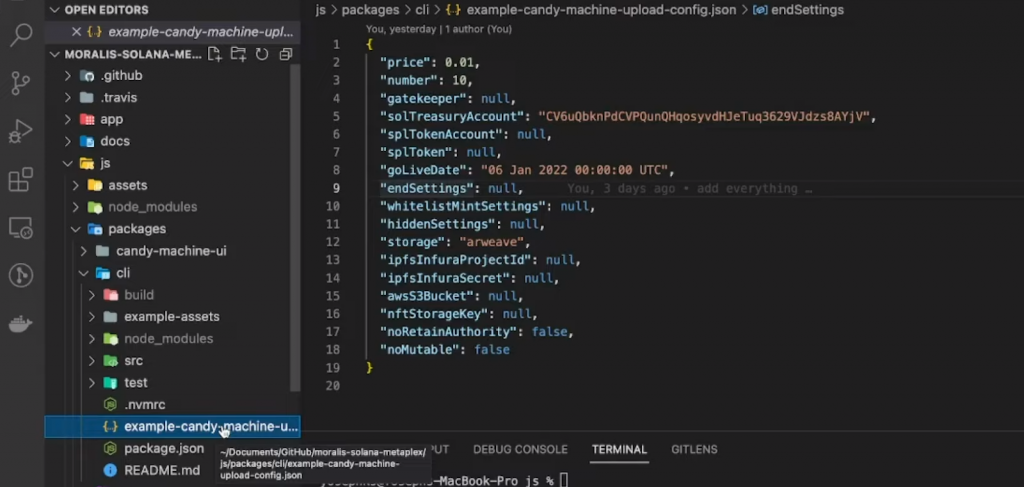Focus the terminal prompt input
Screen dimensions: 1024x487
pyautogui.click(x=564, y=480)
